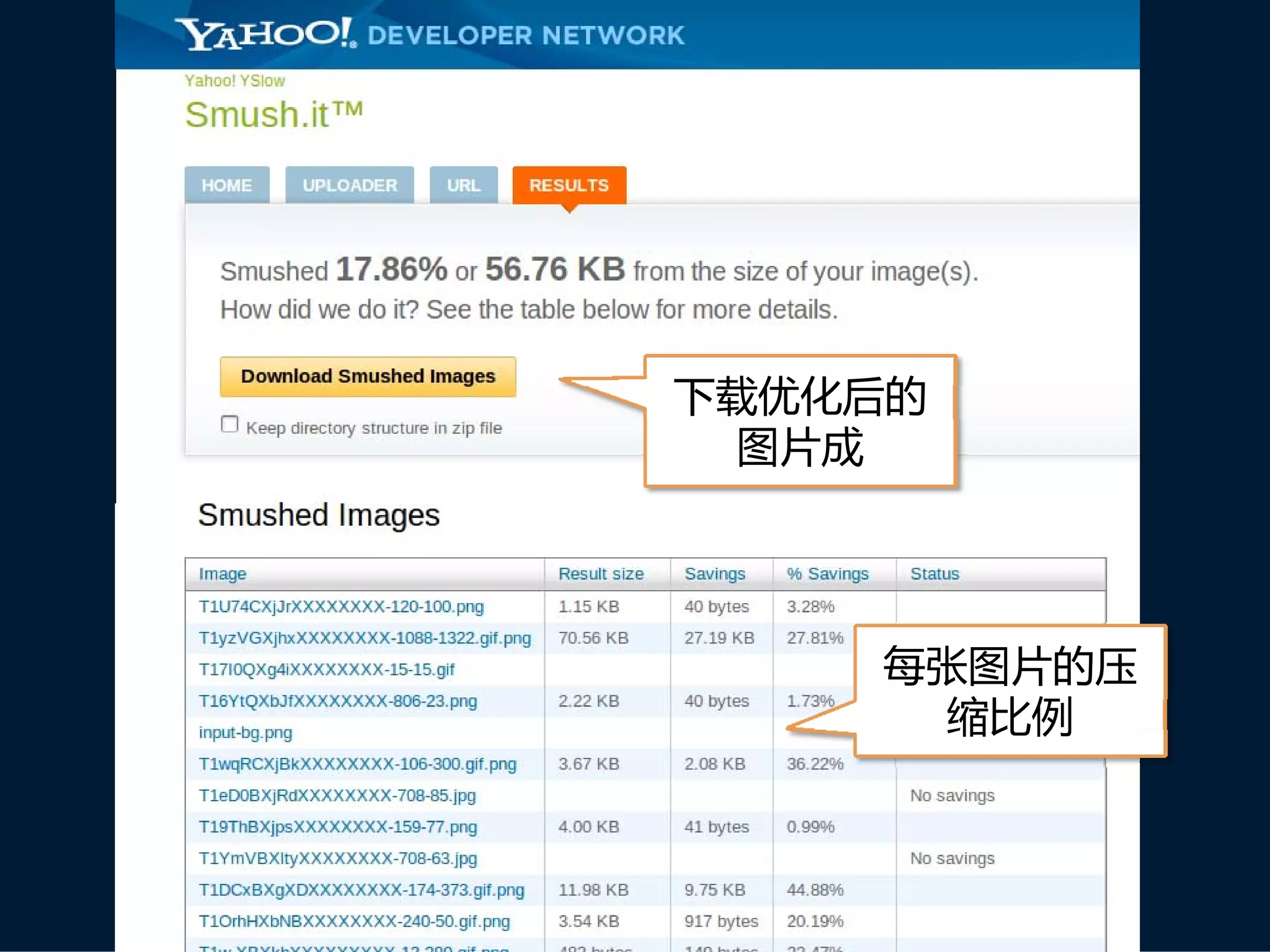Image resolution: width=1270 pixels, height=952 pixels.
Task: Click the 44.88% savings value
Action: (815, 890)
